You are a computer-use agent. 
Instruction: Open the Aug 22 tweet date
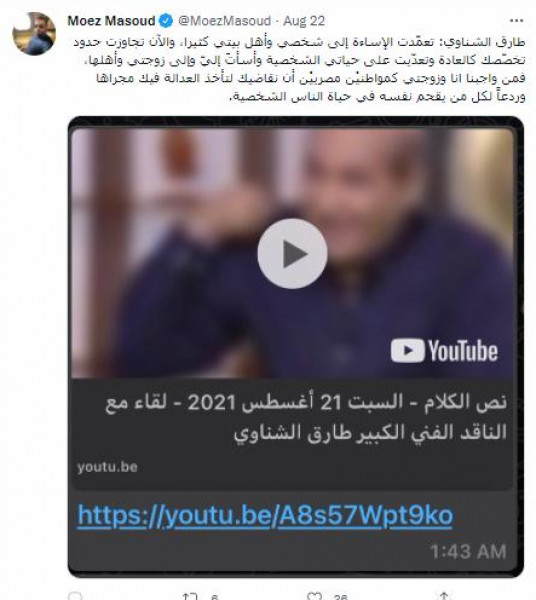[x=304, y=21]
